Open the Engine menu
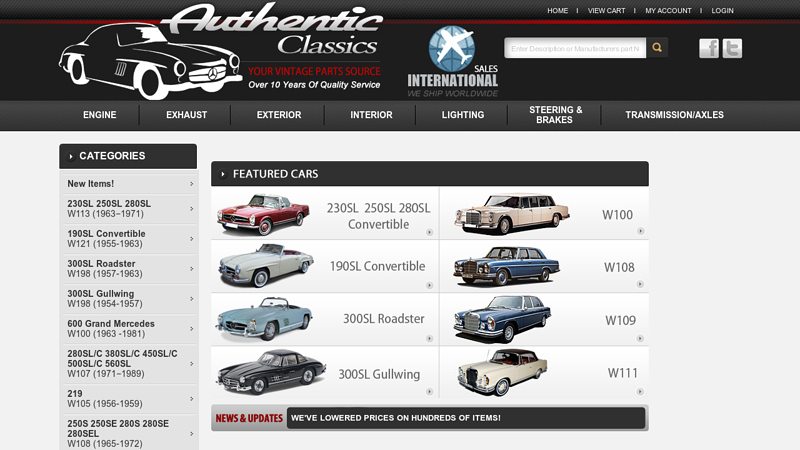 coord(99,115)
